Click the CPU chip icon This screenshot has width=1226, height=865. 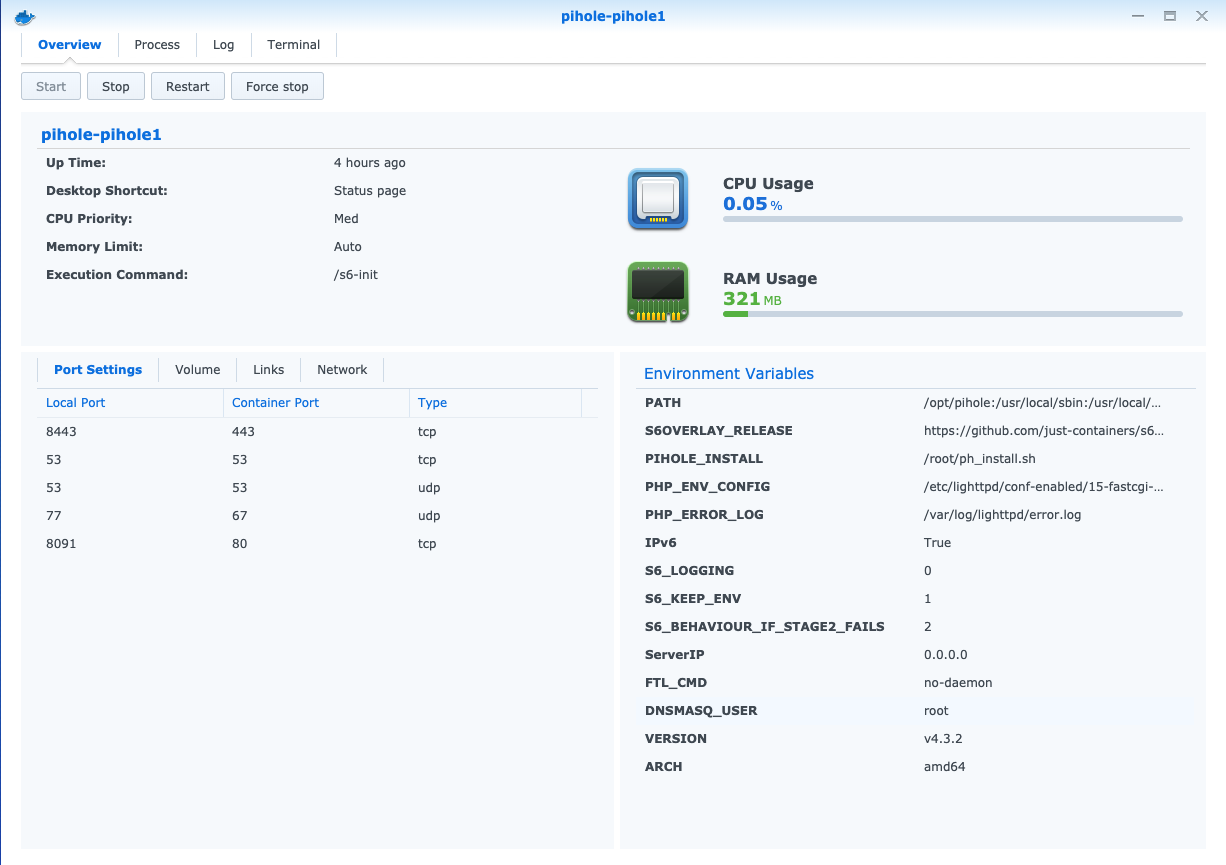[x=657, y=199]
